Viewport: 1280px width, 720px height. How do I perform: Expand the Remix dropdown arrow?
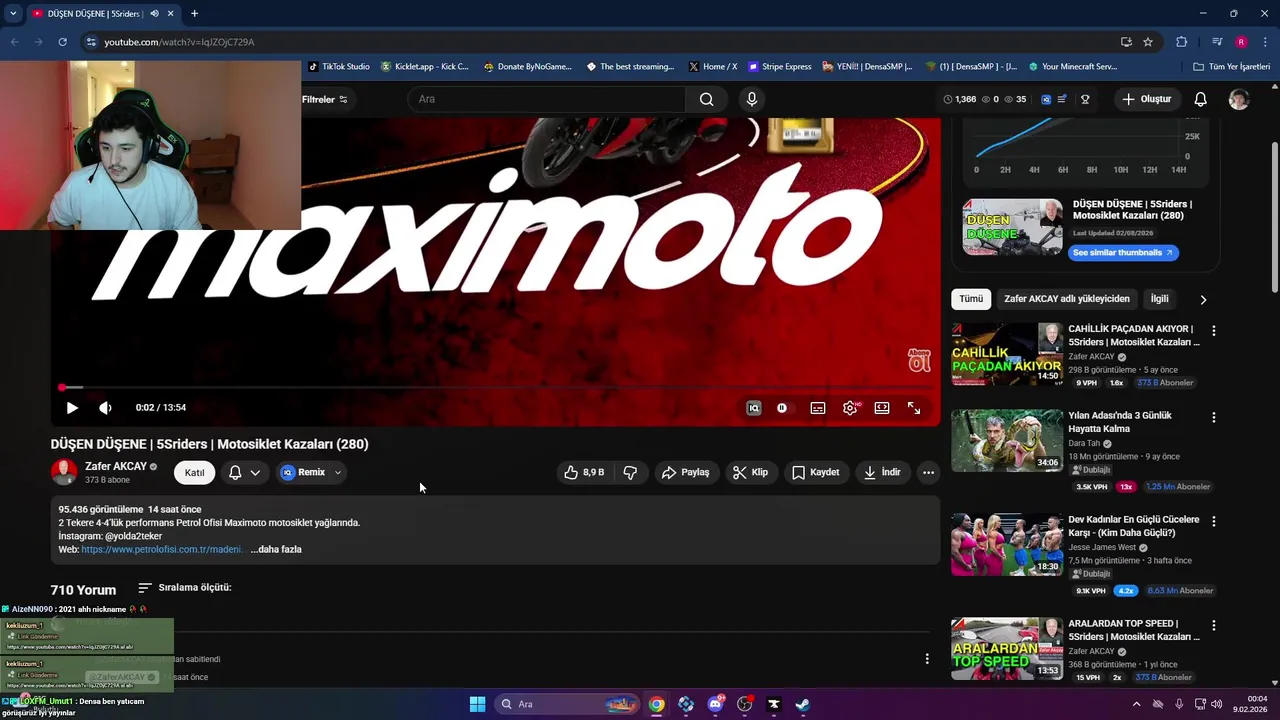point(338,472)
